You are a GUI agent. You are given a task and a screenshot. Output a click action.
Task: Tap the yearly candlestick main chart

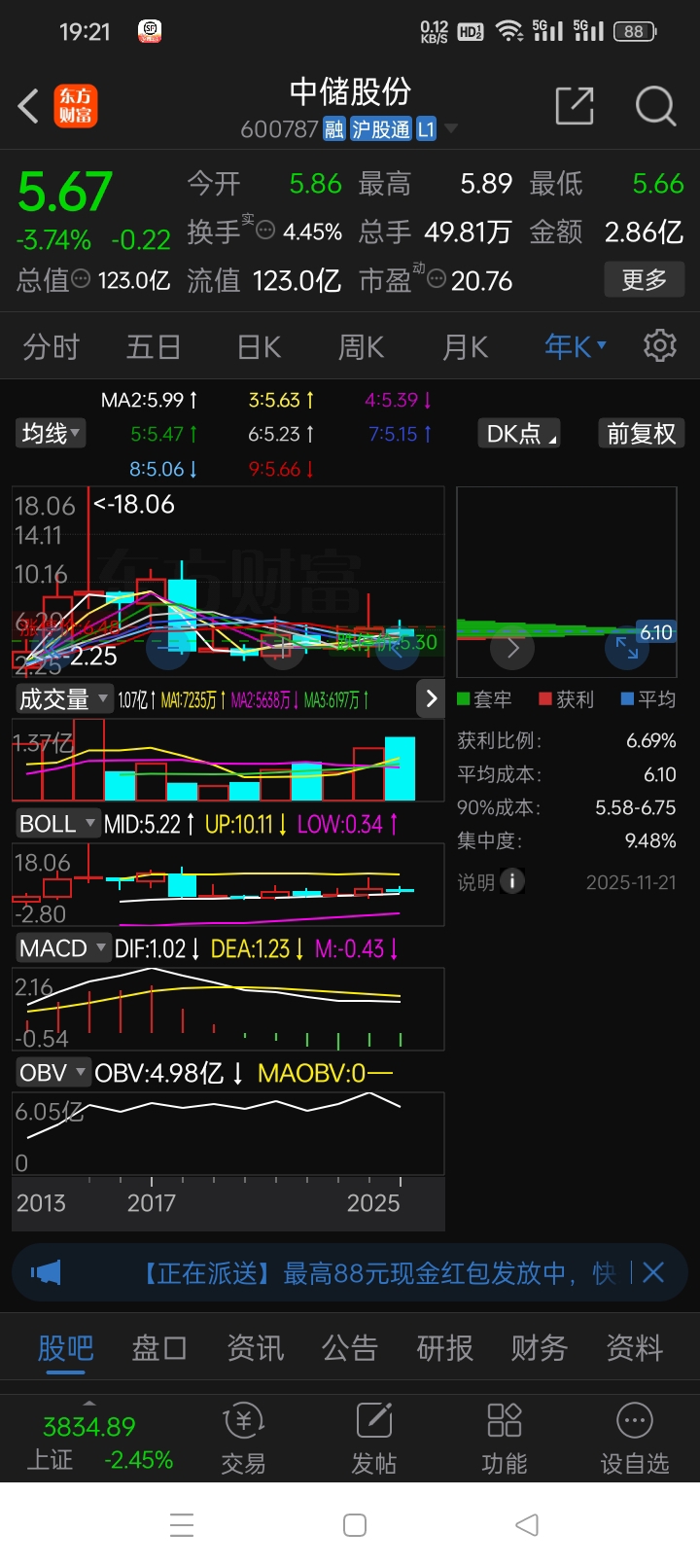[227, 581]
